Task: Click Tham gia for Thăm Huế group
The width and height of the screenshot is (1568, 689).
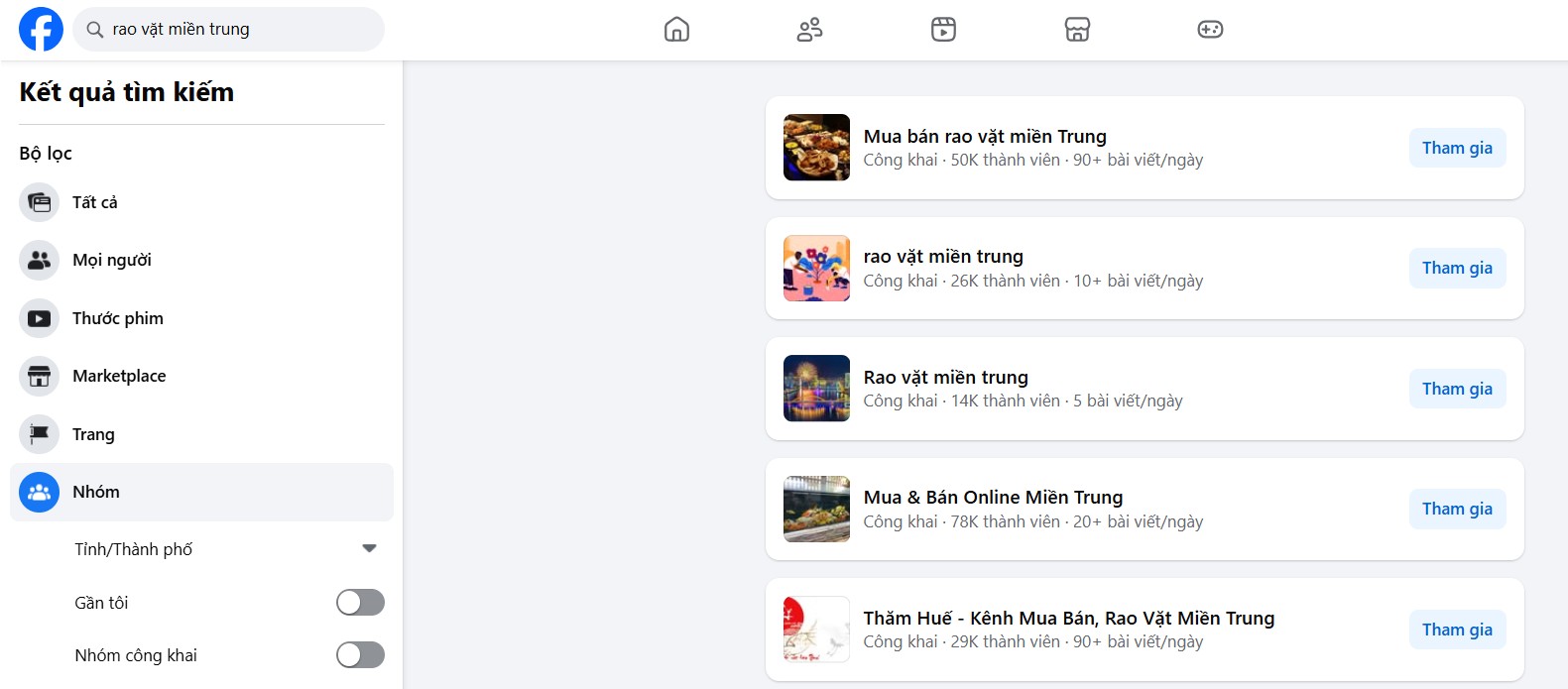Action: click(x=1456, y=629)
